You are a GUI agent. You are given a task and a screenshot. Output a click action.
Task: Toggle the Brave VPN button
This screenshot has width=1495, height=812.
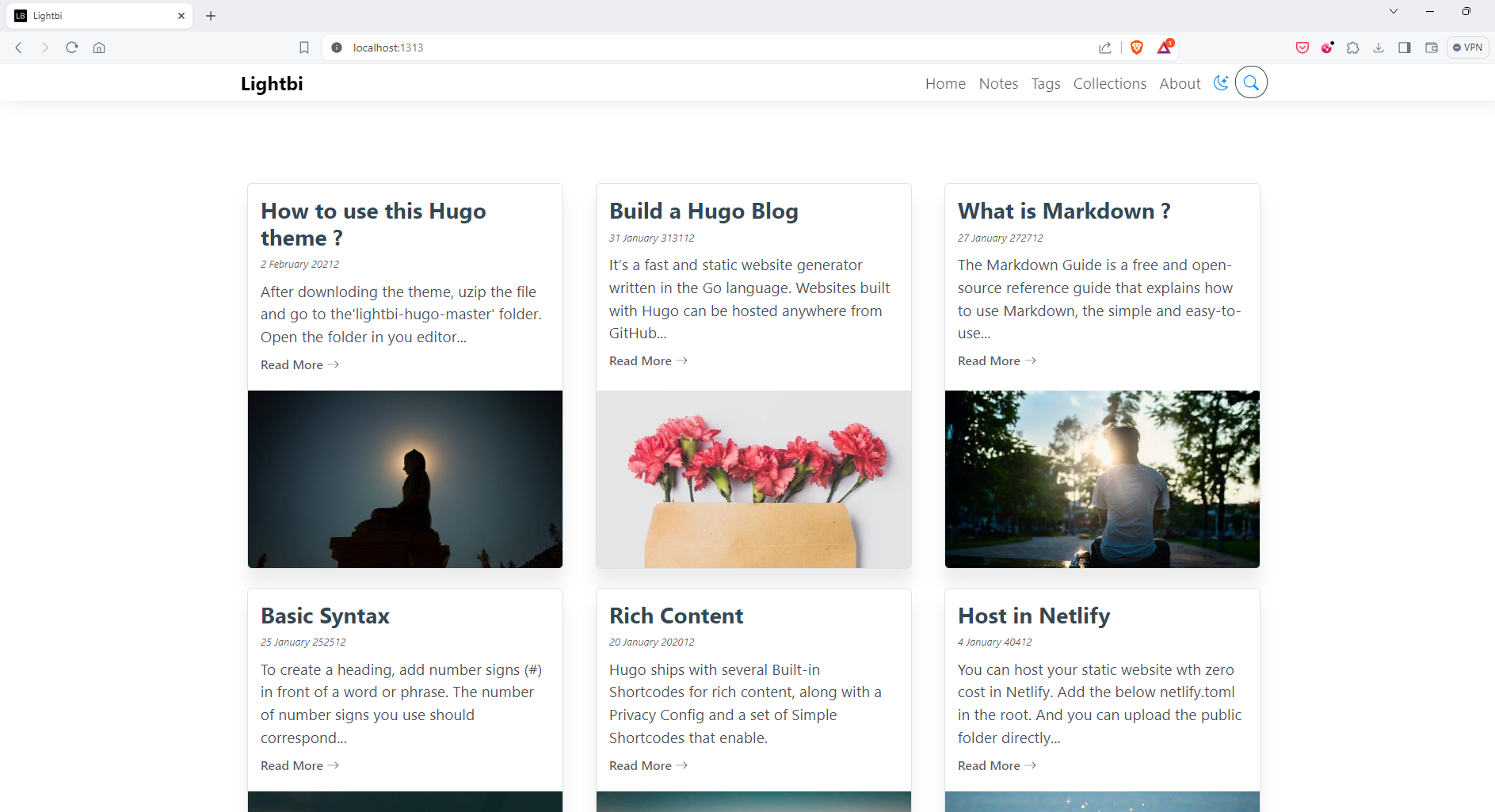tap(1468, 48)
